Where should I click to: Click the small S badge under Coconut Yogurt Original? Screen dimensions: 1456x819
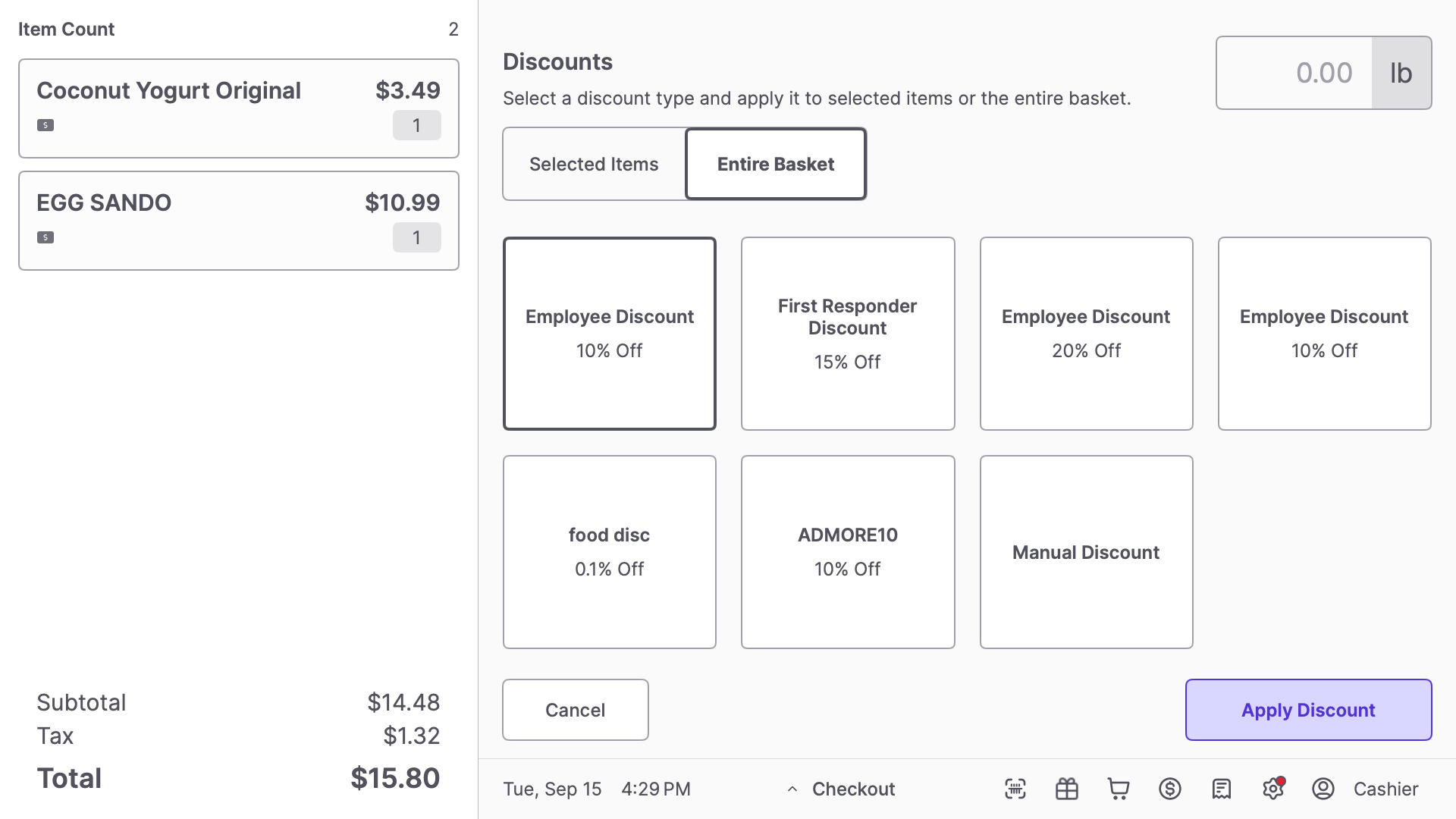tap(45, 125)
